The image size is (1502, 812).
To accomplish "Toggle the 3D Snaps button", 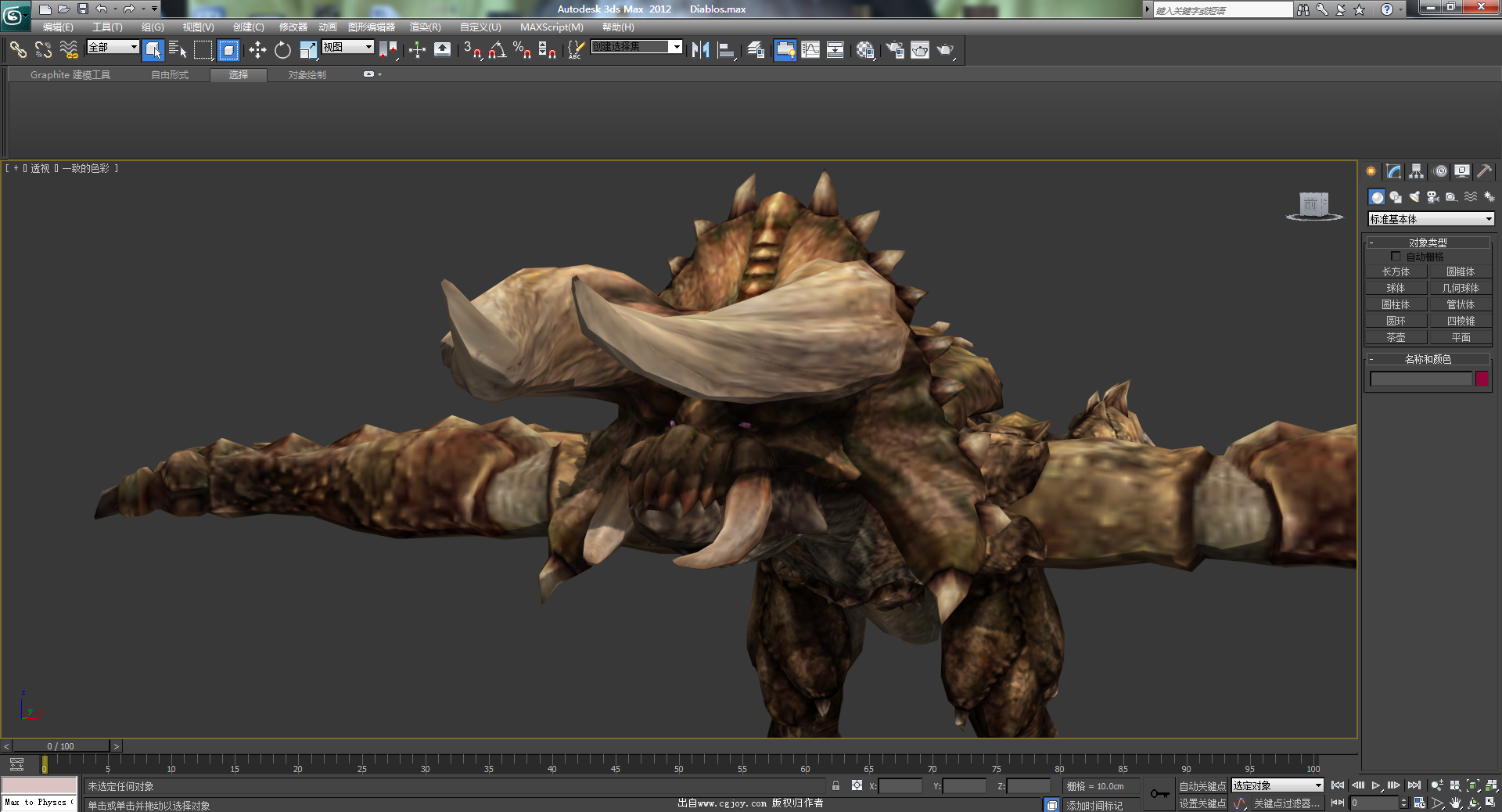I will tap(472, 50).
